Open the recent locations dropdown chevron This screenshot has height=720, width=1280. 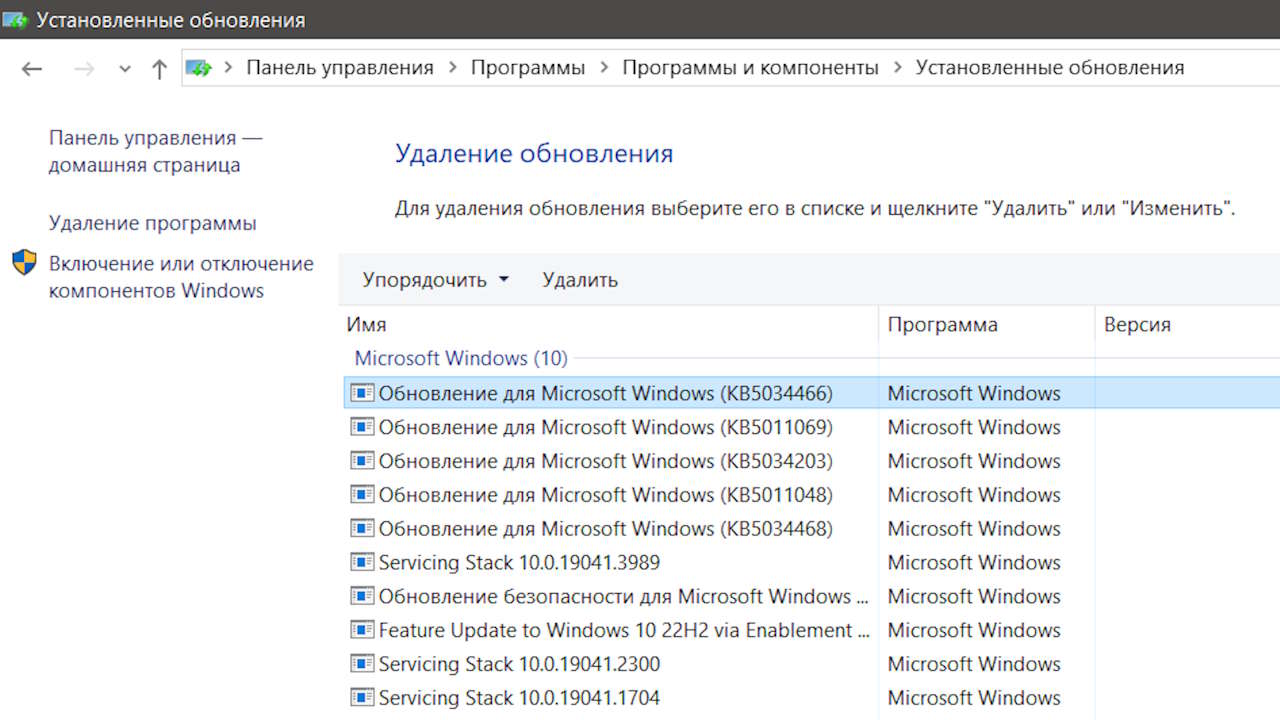[x=124, y=69]
